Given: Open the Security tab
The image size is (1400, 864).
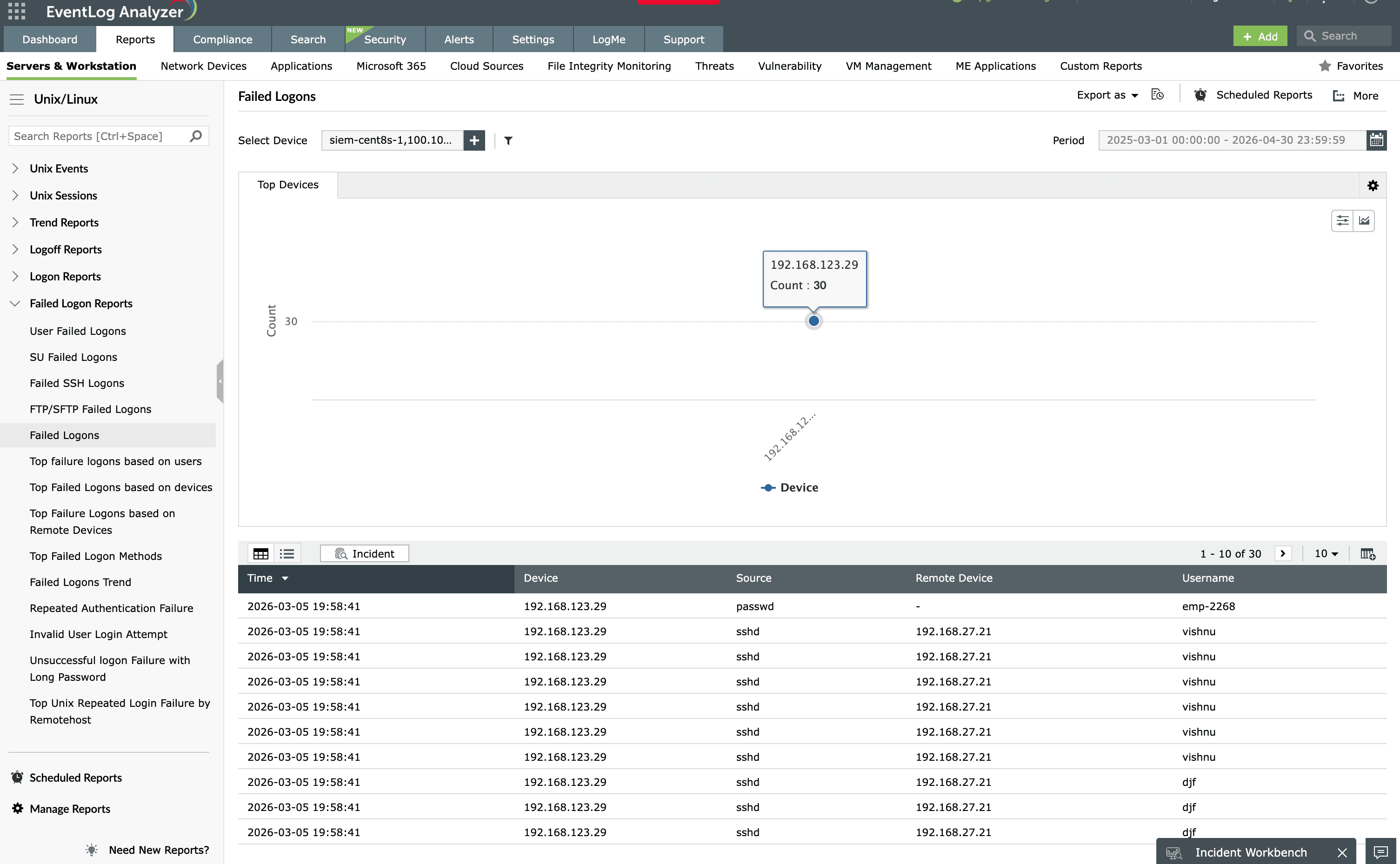Looking at the screenshot, I should tap(385, 40).
